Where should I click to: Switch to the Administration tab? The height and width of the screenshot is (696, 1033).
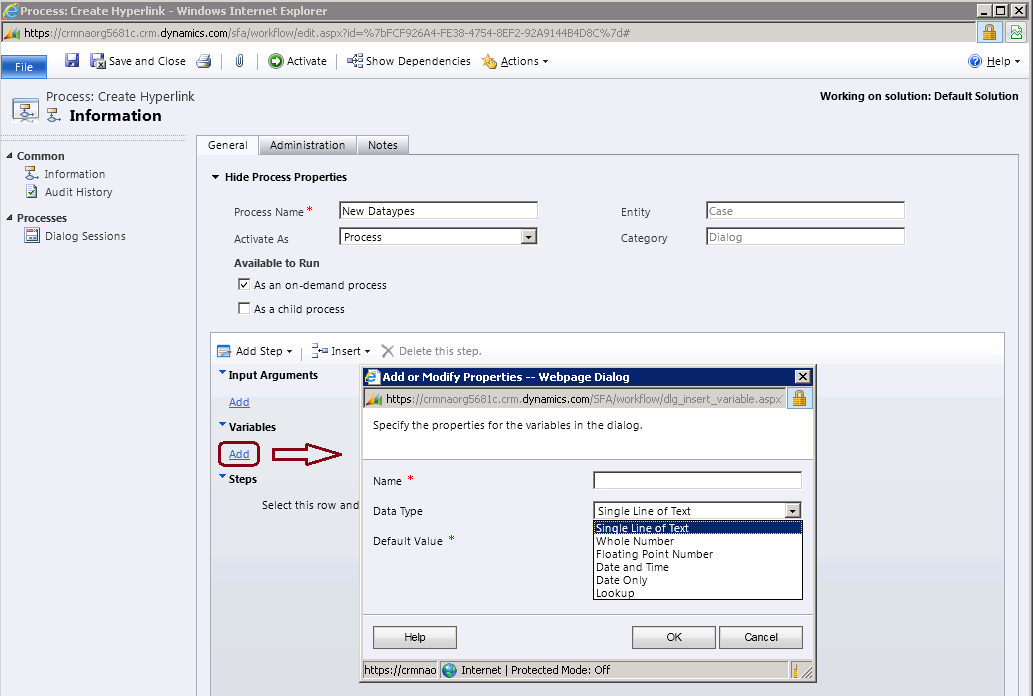307,145
